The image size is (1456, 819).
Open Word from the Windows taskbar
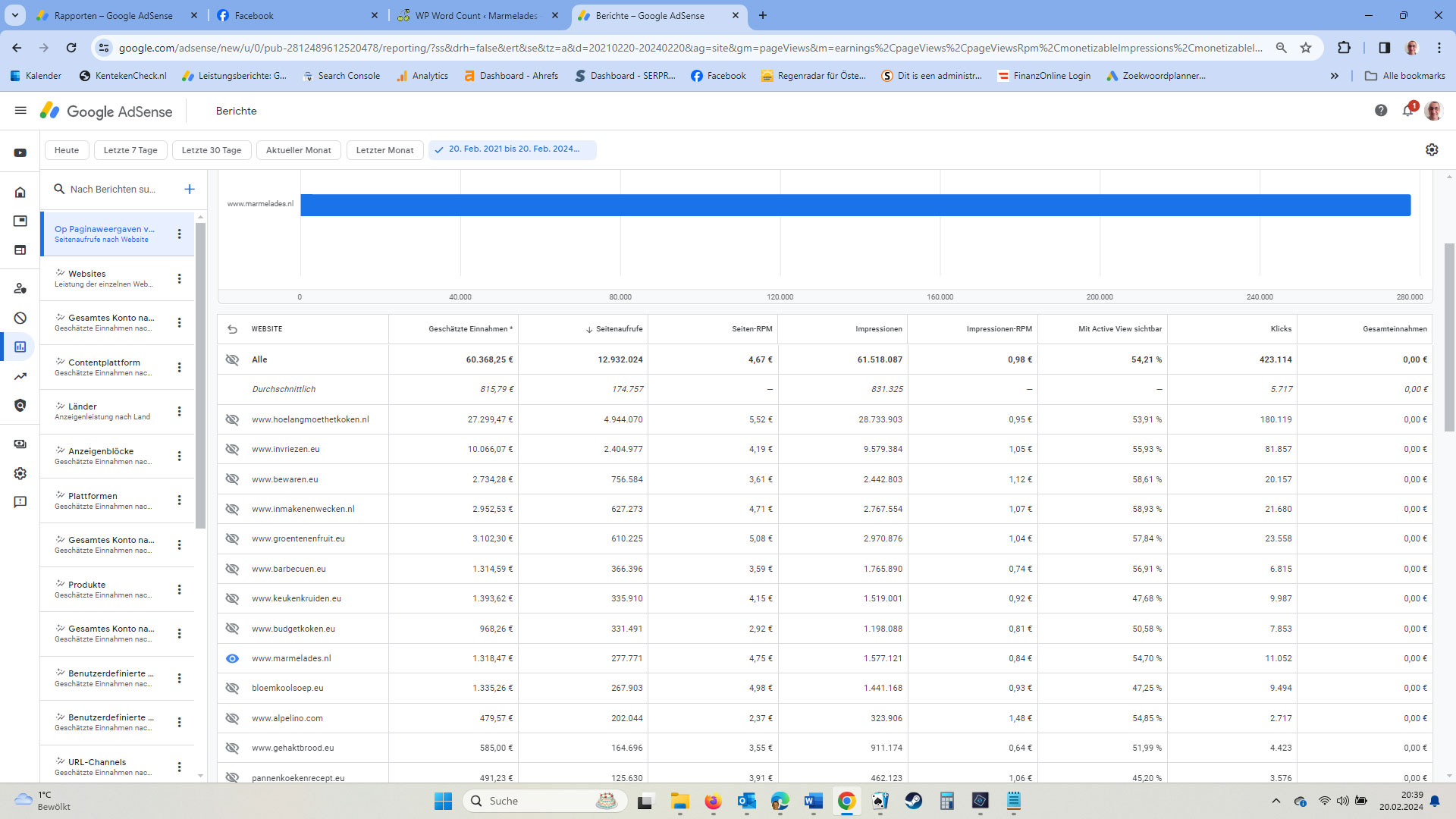tap(813, 801)
